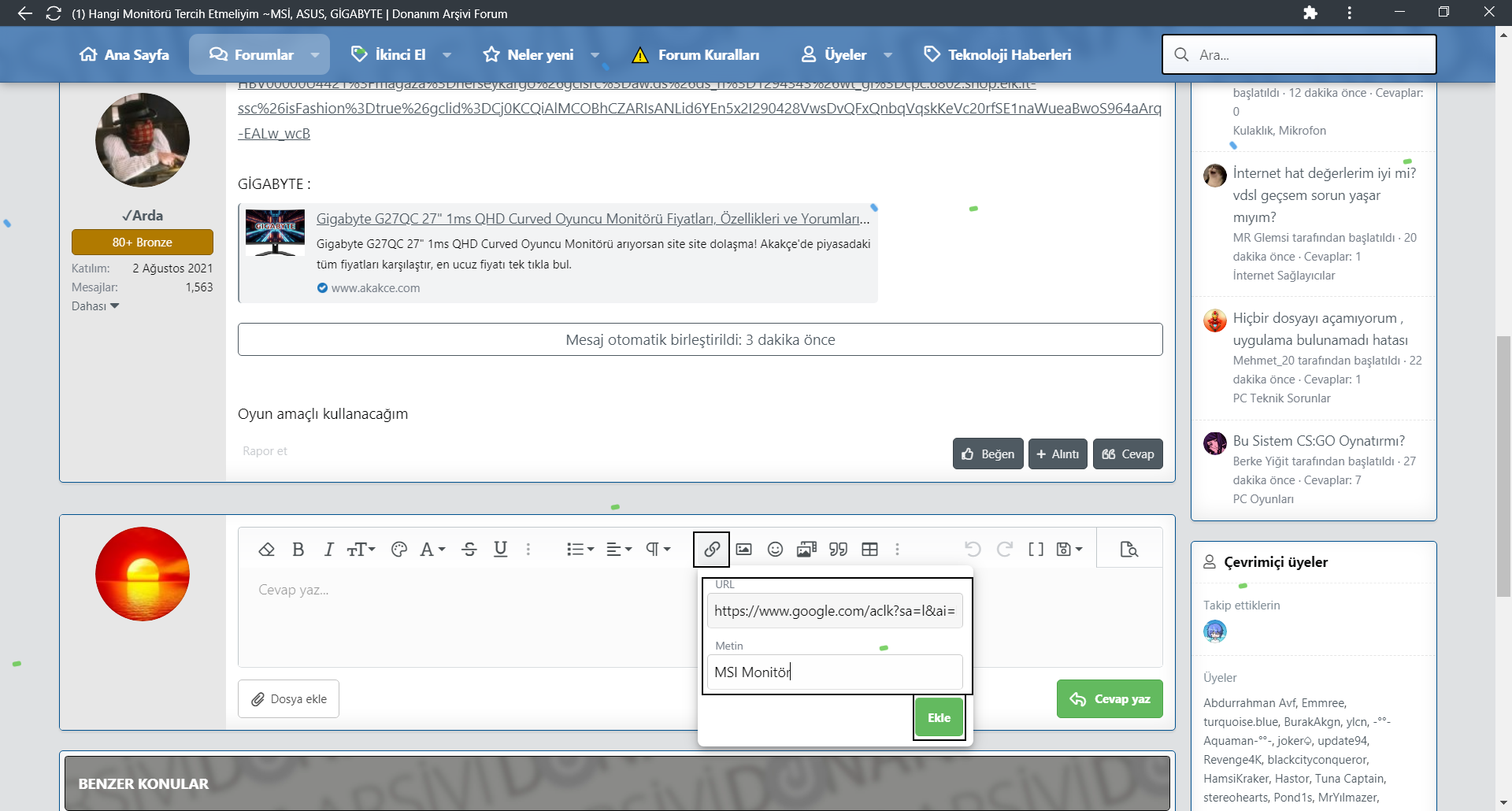Click the search magnifier icon
1512x811 pixels.
pyautogui.click(x=1181, y=55)
